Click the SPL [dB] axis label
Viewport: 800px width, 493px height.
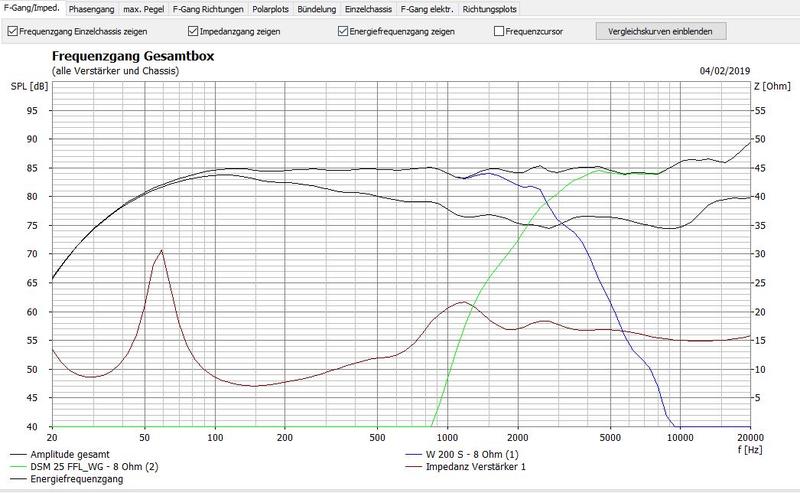[29, 86]
